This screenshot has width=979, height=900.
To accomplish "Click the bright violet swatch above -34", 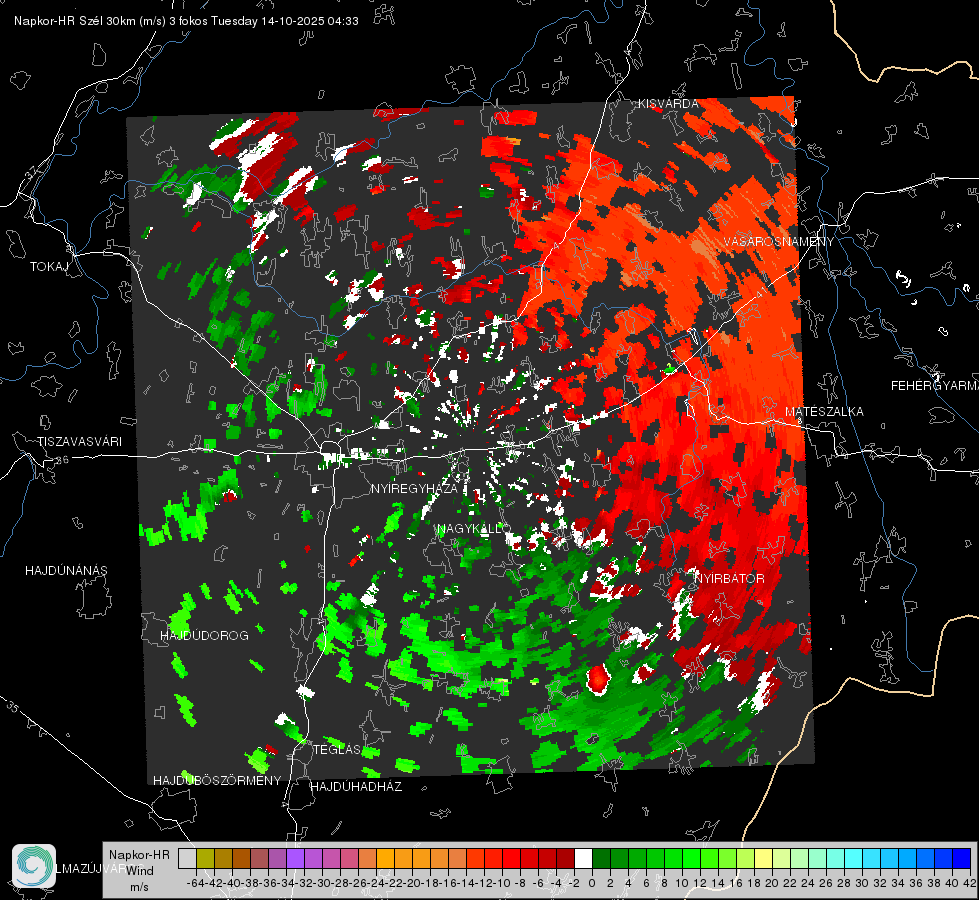I will click(295, 858).
